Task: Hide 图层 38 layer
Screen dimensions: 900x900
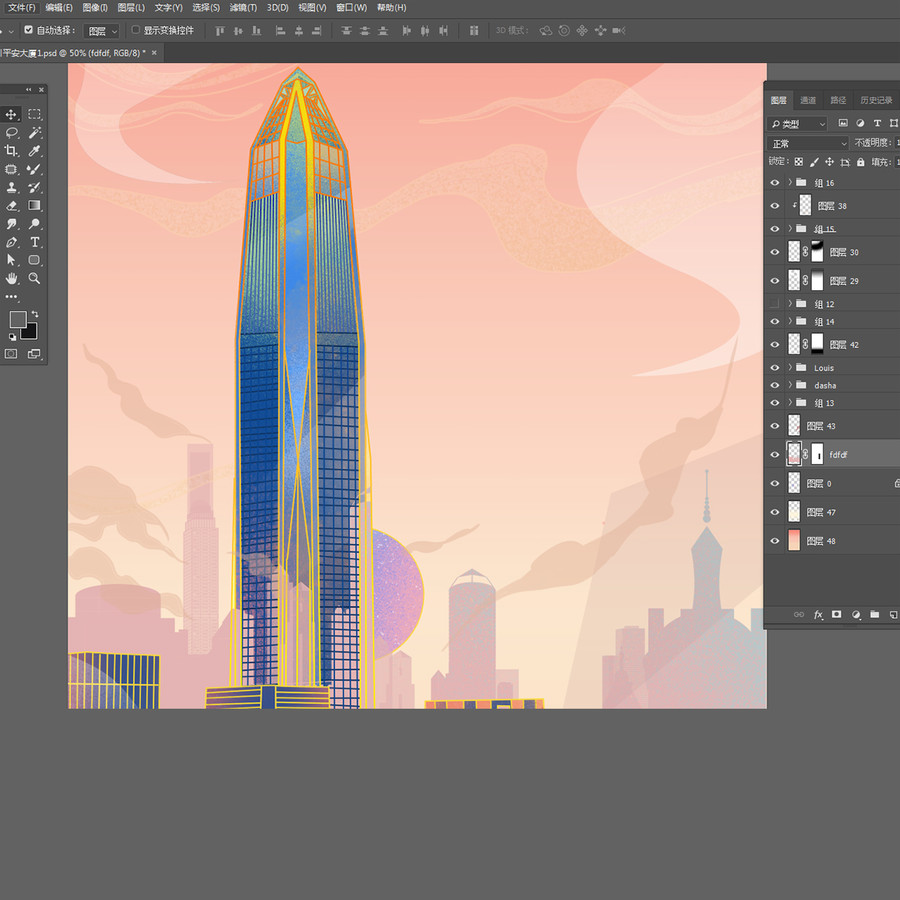Action: [775, 205]
